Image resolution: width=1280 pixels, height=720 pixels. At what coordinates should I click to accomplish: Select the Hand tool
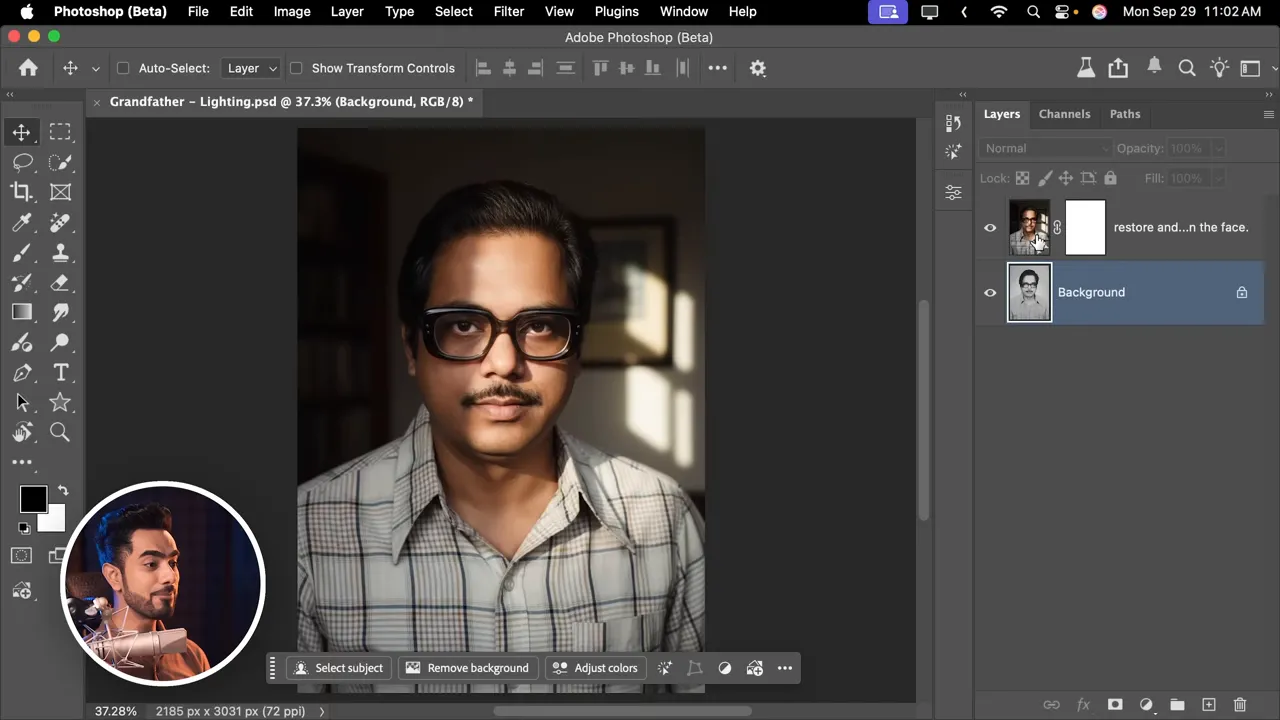[x=22, y=432]
